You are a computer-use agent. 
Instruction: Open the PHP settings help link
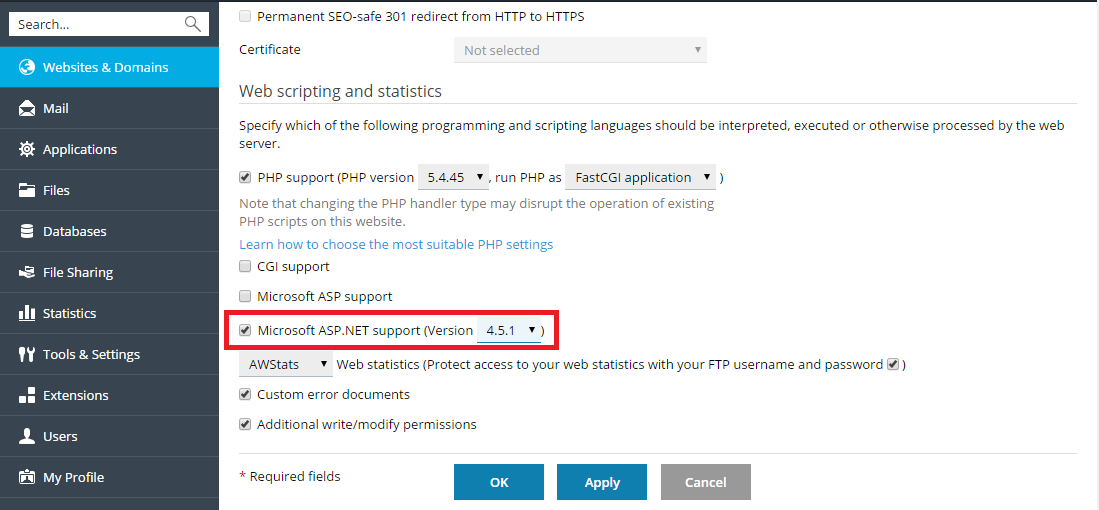tap(395, 244)
